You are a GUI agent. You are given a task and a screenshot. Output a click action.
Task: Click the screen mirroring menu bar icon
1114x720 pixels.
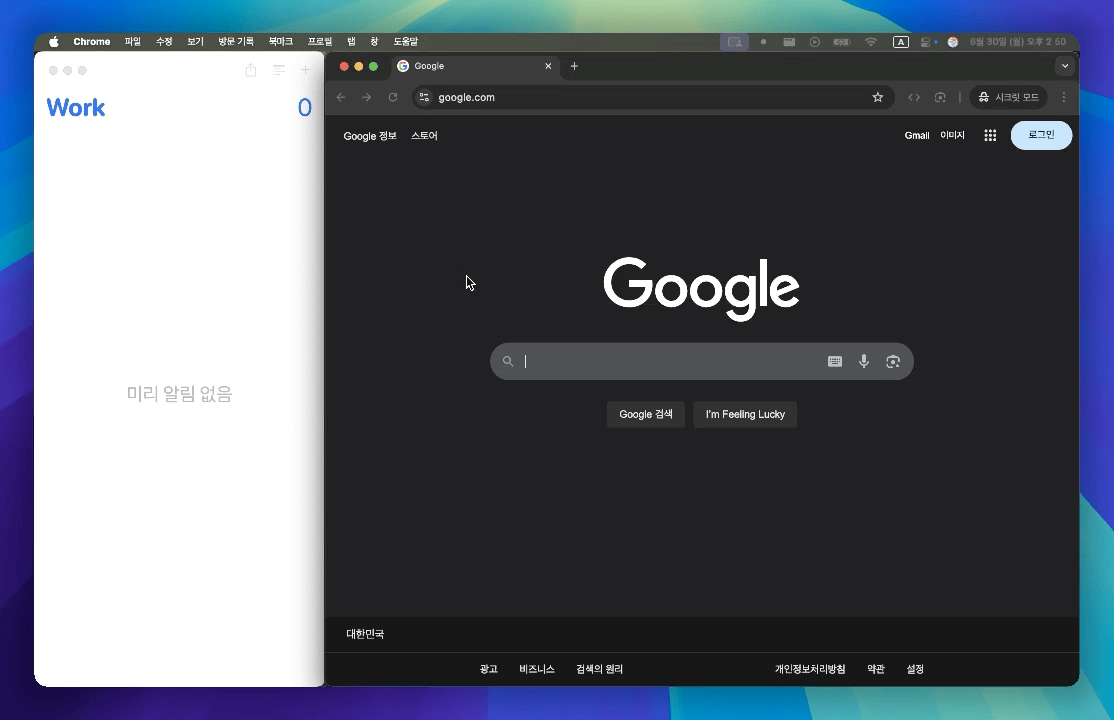click(735, 42)
